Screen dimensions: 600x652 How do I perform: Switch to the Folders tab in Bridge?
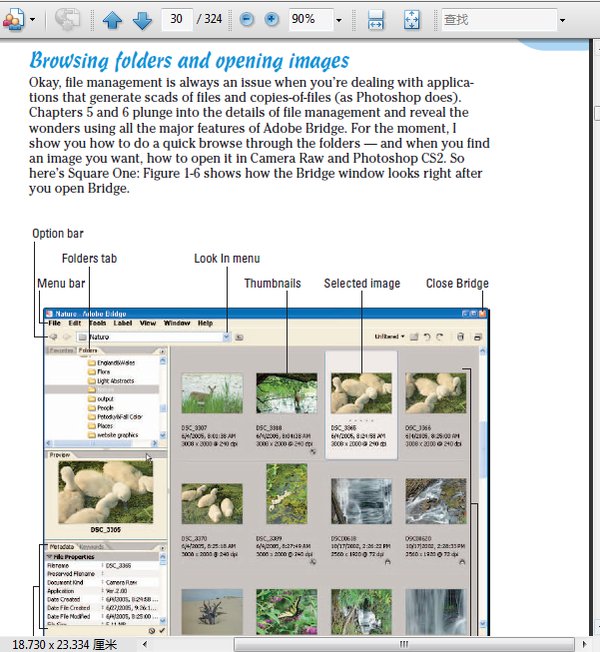pyautogui.click(x=88, y=351)
